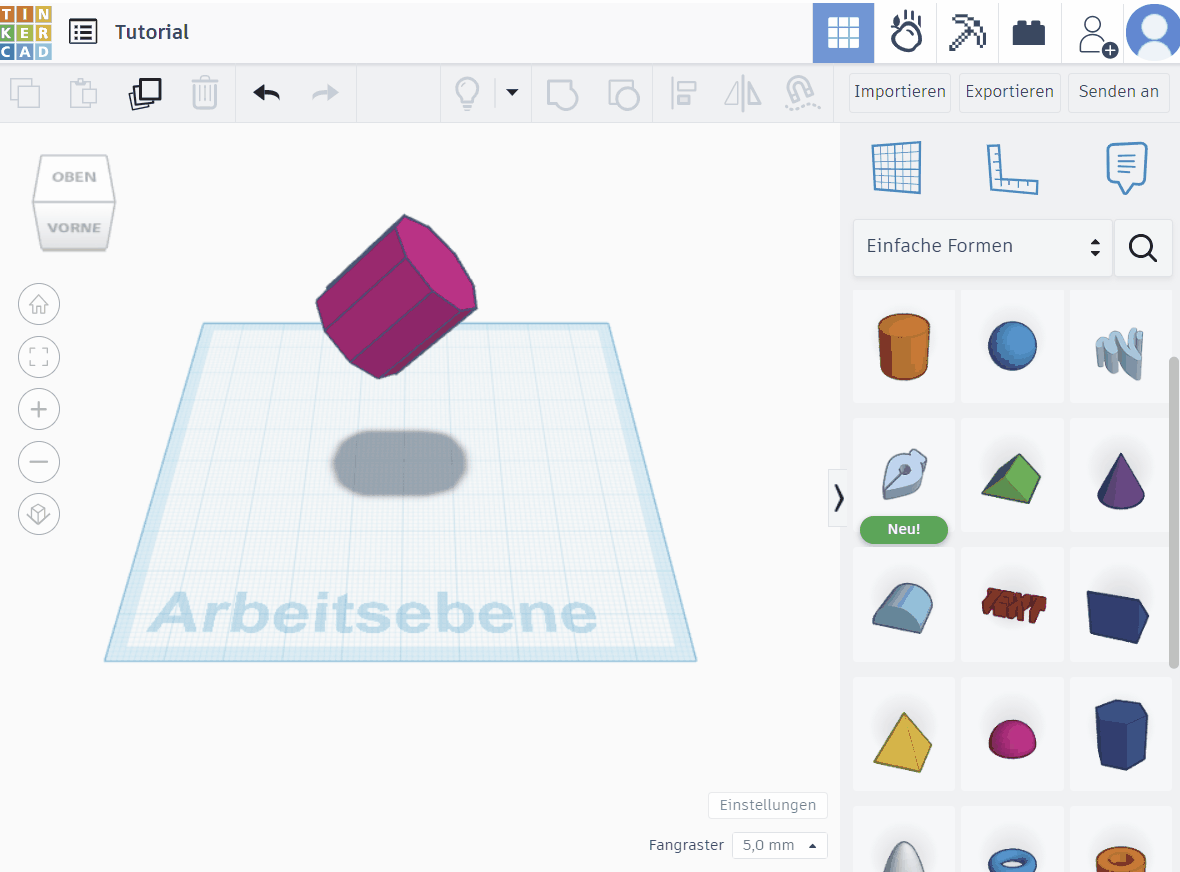Screen dimensions: 1180x872
Task: Pick the blue torus shape
Action: pyautogui.click(x=1012, y=840)
